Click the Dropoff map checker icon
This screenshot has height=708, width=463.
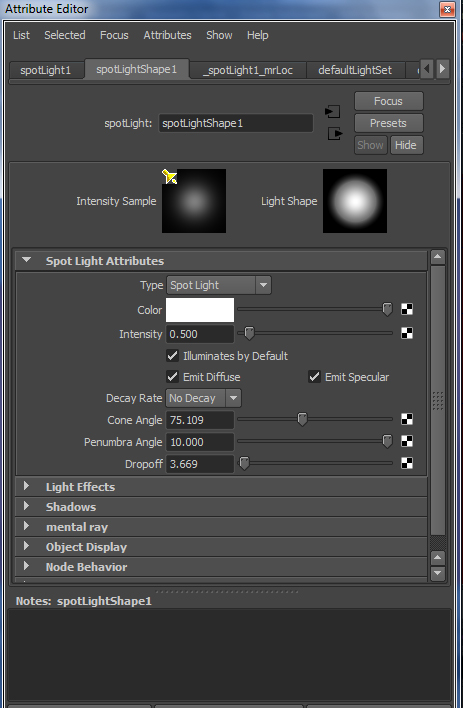pyautogui.click(x=407, y=463)
